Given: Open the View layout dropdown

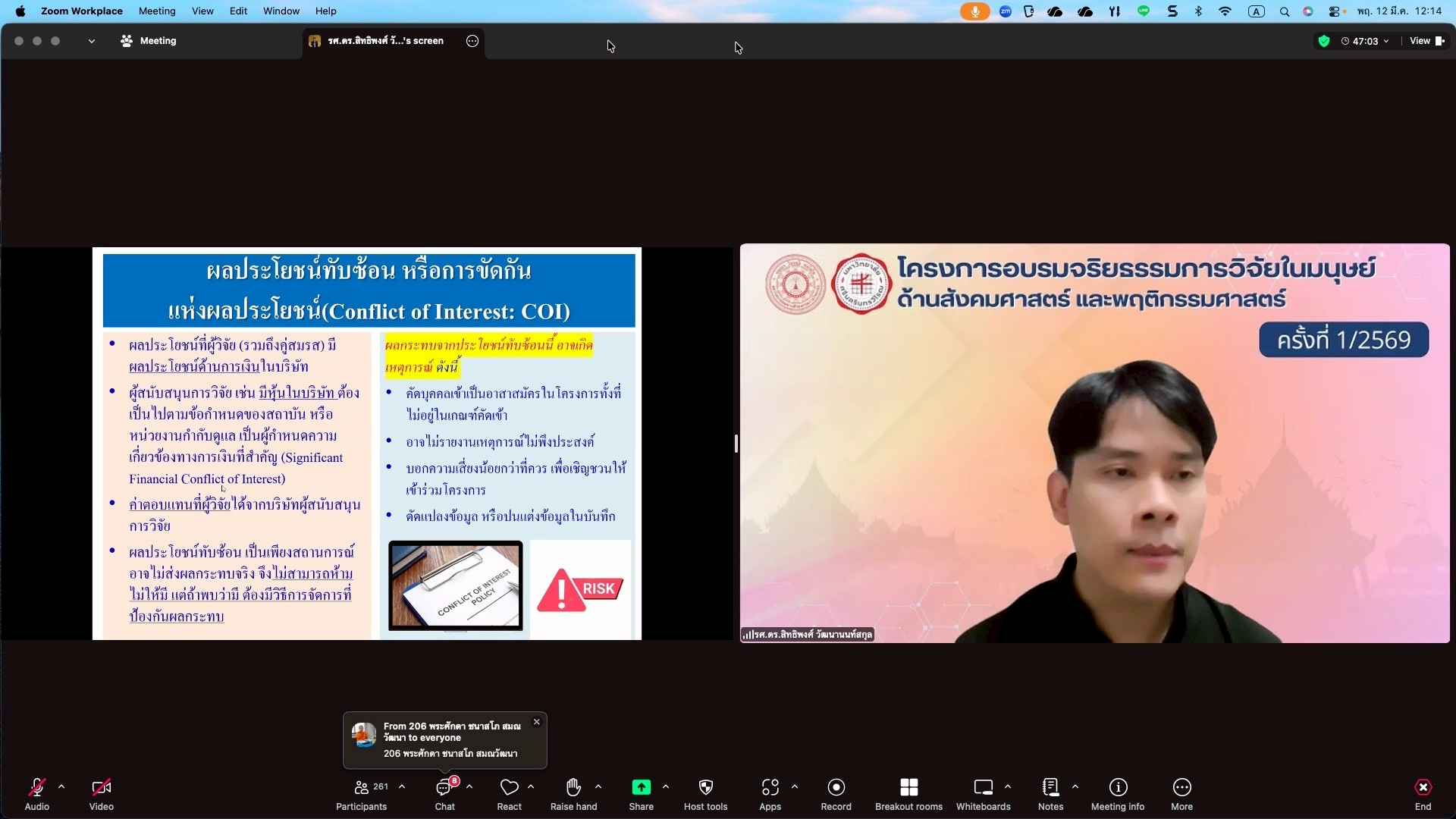Looking at the screenshot, I should tap(1426, 41).
